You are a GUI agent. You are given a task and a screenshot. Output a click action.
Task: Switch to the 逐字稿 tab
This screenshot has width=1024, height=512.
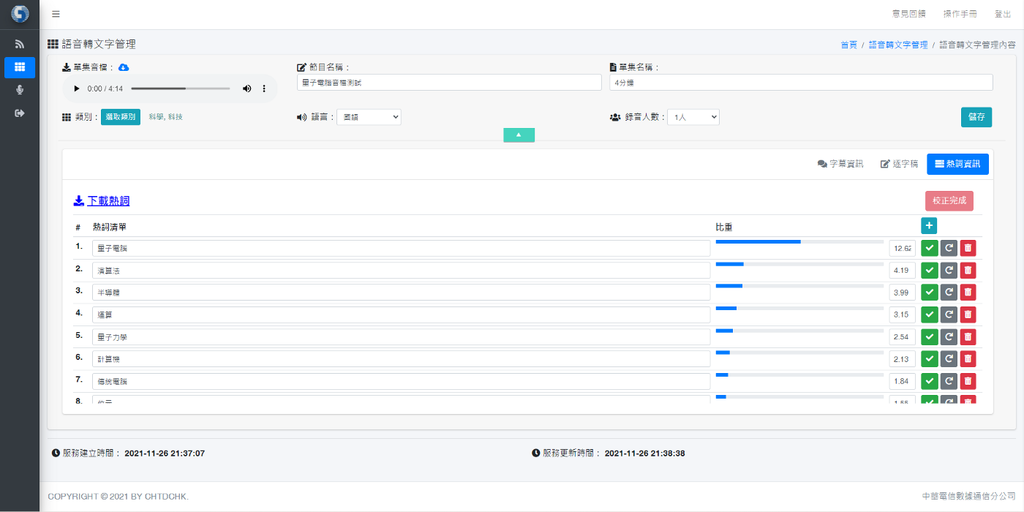[x=899, y=165]
